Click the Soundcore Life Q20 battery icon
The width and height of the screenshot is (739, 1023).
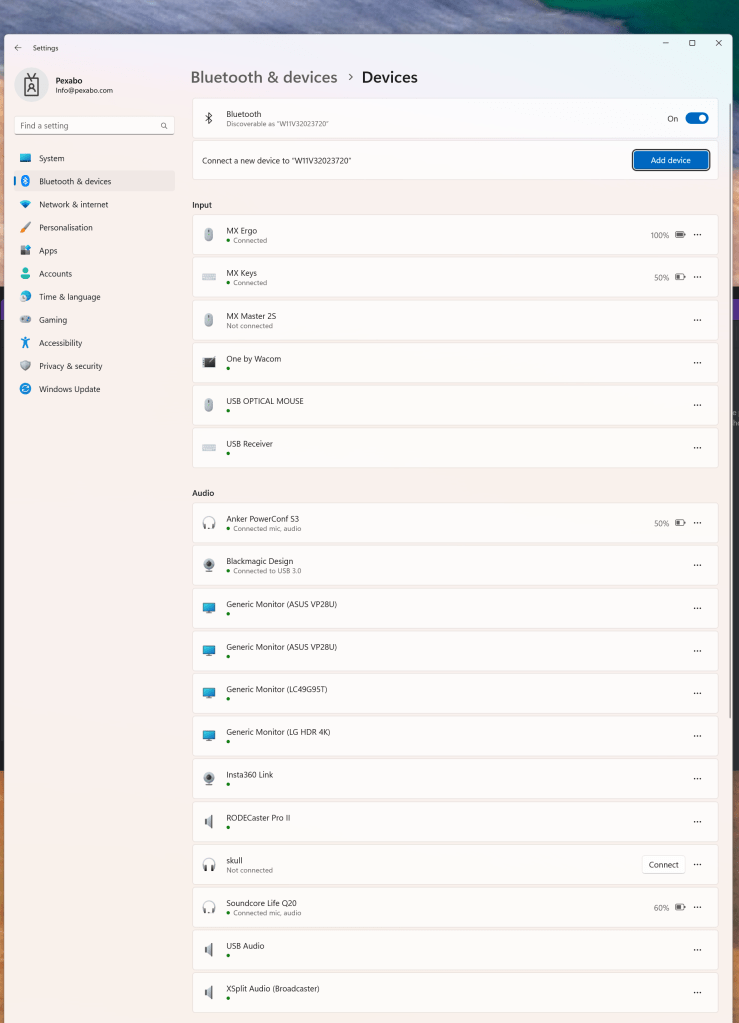pyautogui.click(x=680, y=908)
